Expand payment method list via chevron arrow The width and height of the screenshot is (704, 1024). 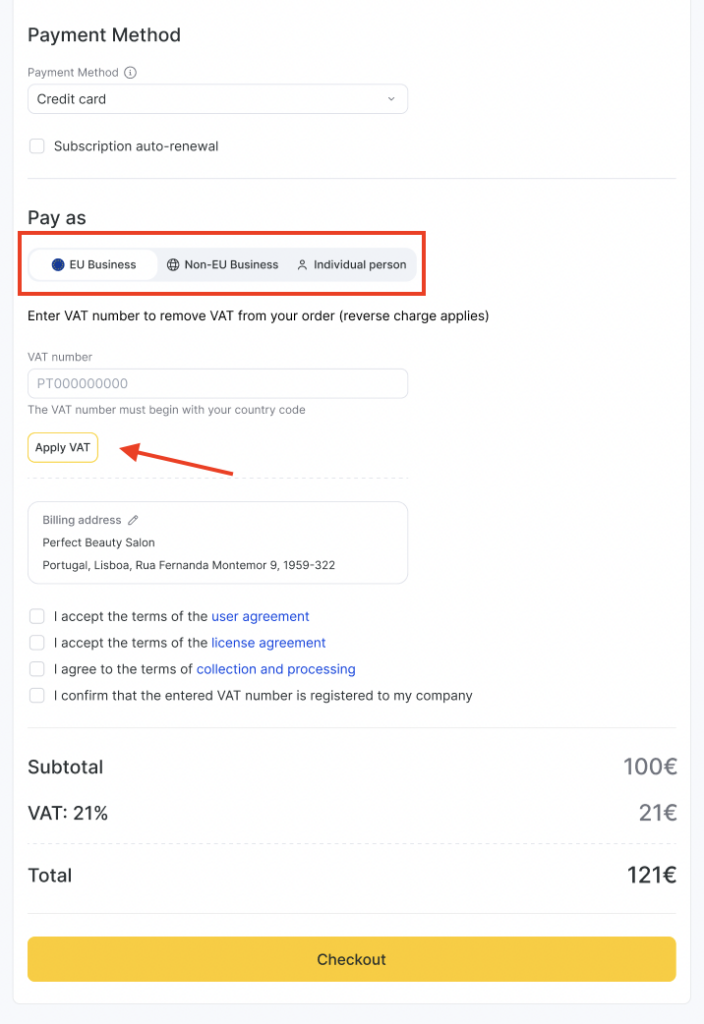pos(391,99)
